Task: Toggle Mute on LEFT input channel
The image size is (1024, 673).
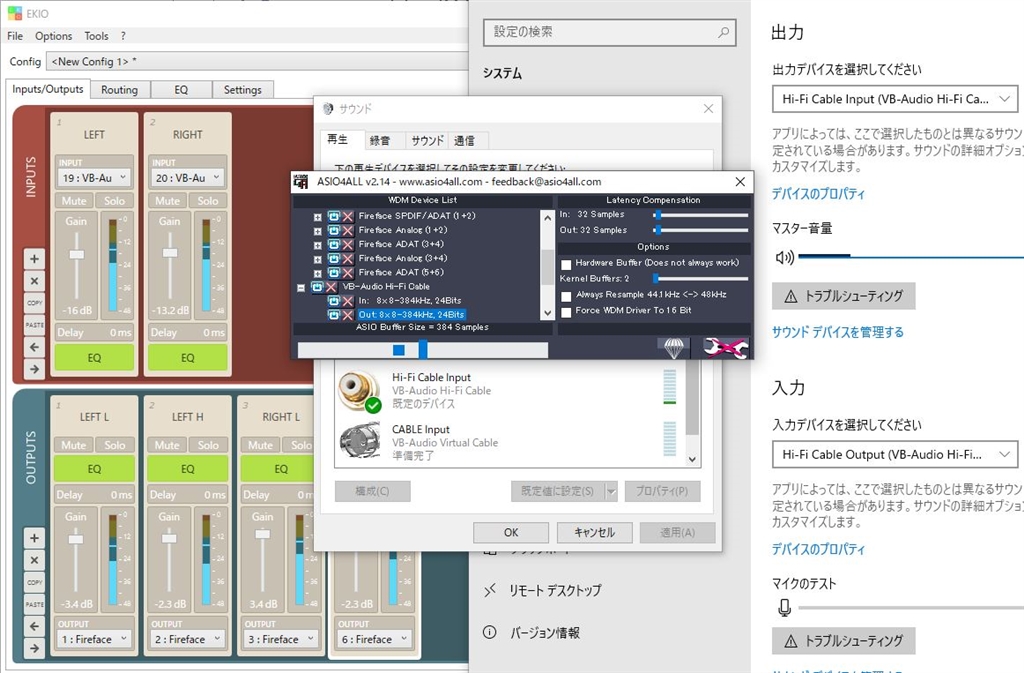Action: 74,201
